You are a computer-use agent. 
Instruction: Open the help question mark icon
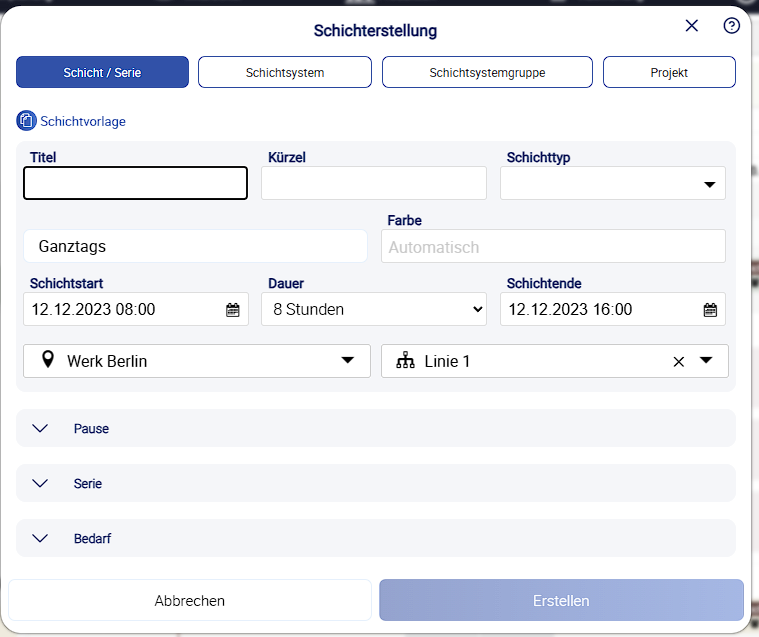pos(731,26)
